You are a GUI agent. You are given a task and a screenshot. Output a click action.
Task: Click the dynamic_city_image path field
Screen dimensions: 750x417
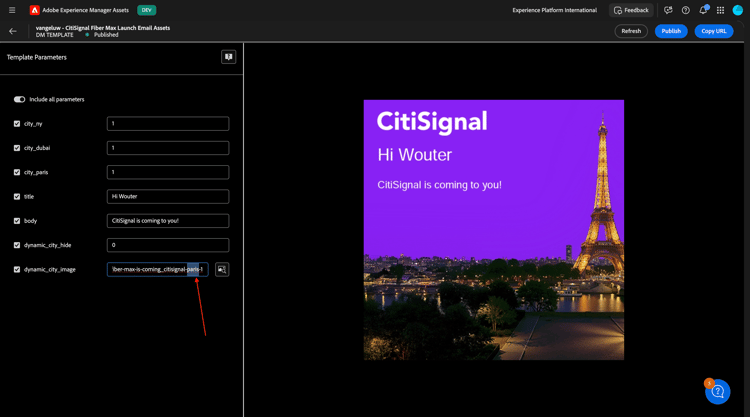point(157,269)
